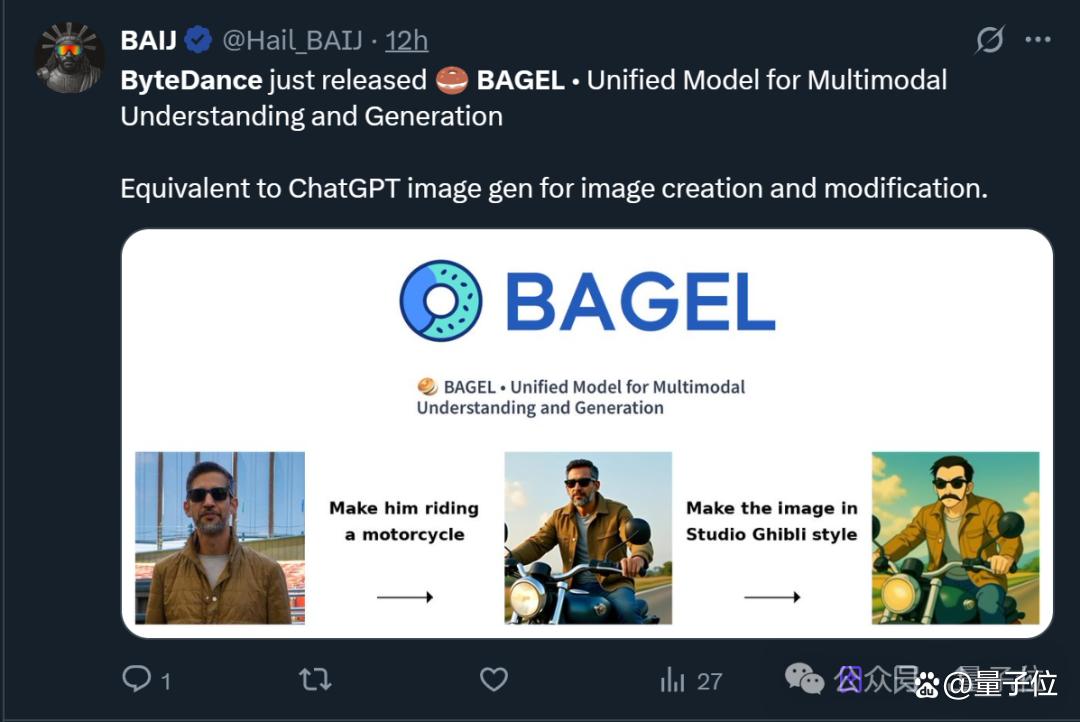This screenshot has width=1080, height=722.
Task: Click the Grok slash-circle icon
Action: (990, 39)
